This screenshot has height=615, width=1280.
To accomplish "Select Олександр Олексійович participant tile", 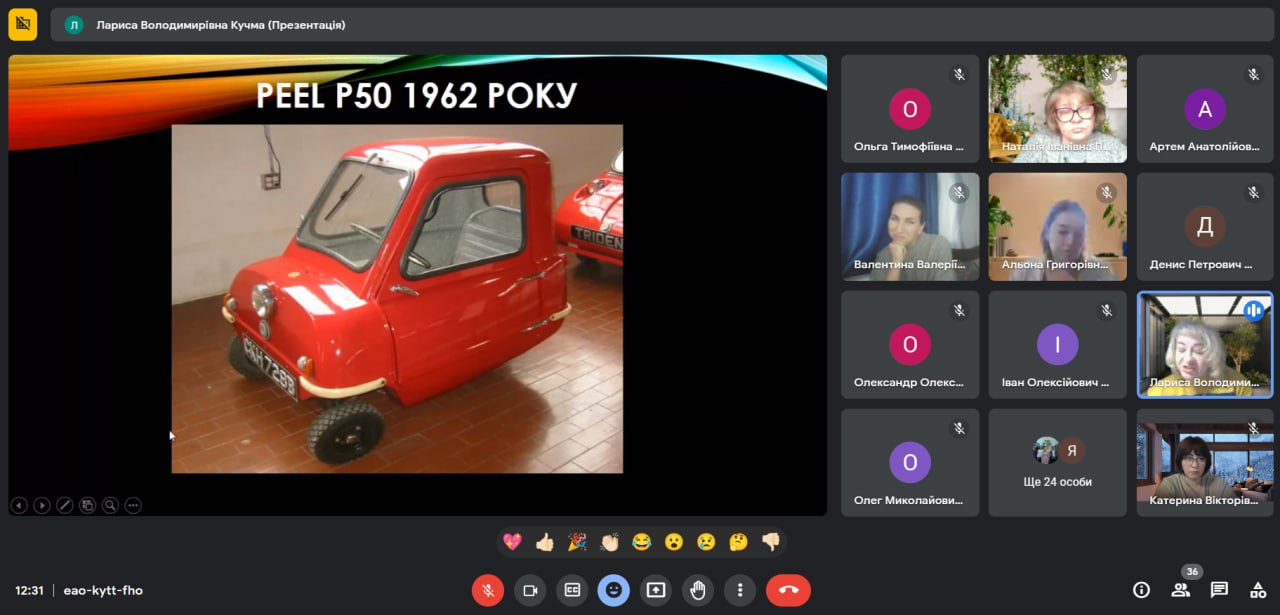I will pyautogui.click(x=910, y=345).
